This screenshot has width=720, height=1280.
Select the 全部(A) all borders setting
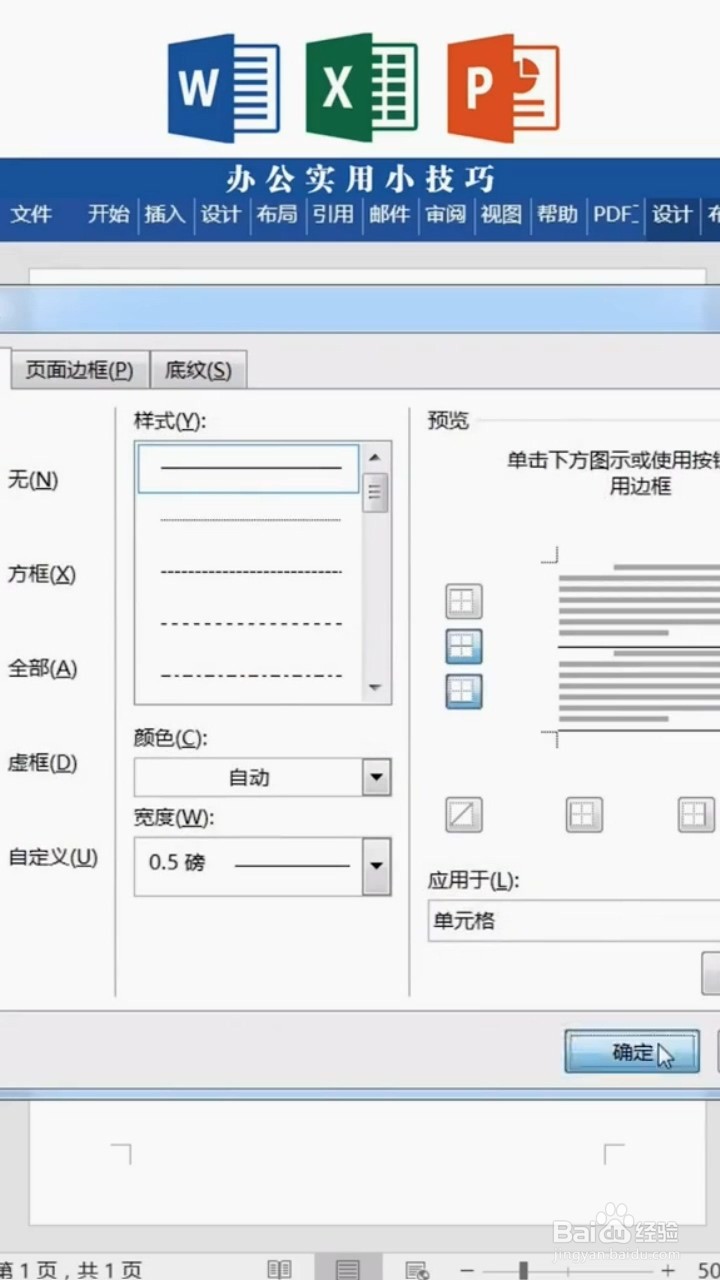(42, 668)
